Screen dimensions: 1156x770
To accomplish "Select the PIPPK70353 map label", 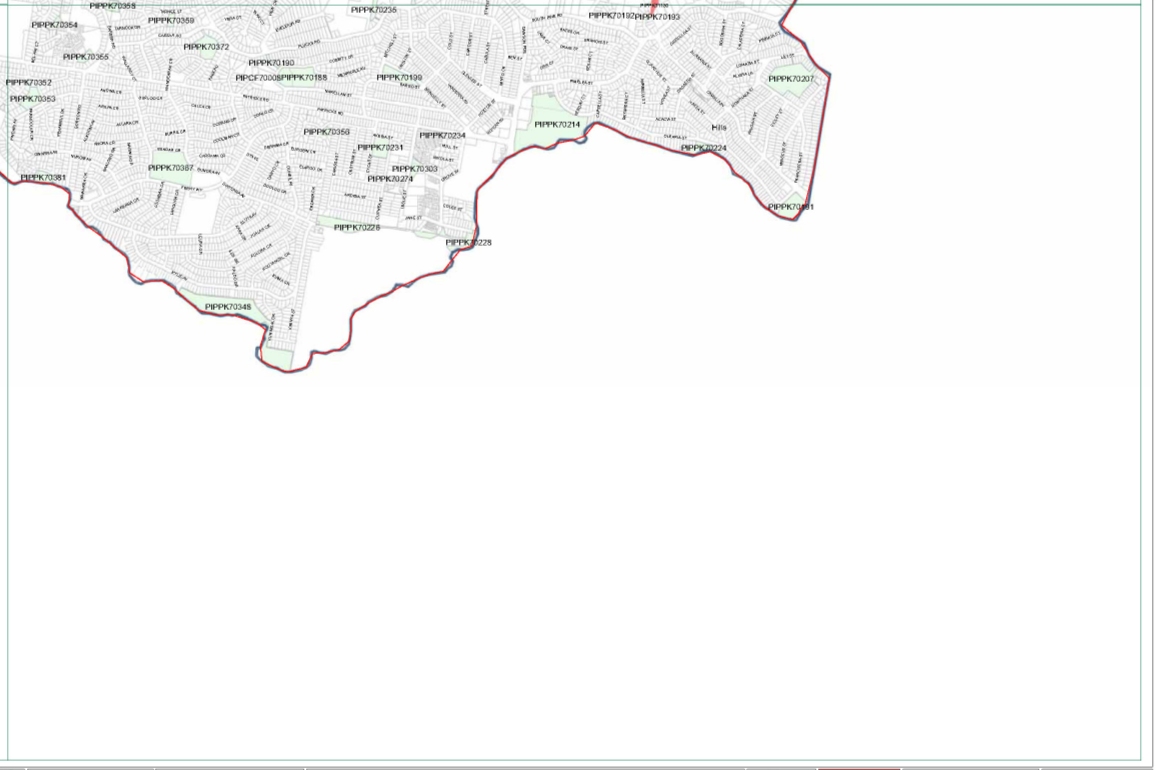I will [x=33, y=99].
